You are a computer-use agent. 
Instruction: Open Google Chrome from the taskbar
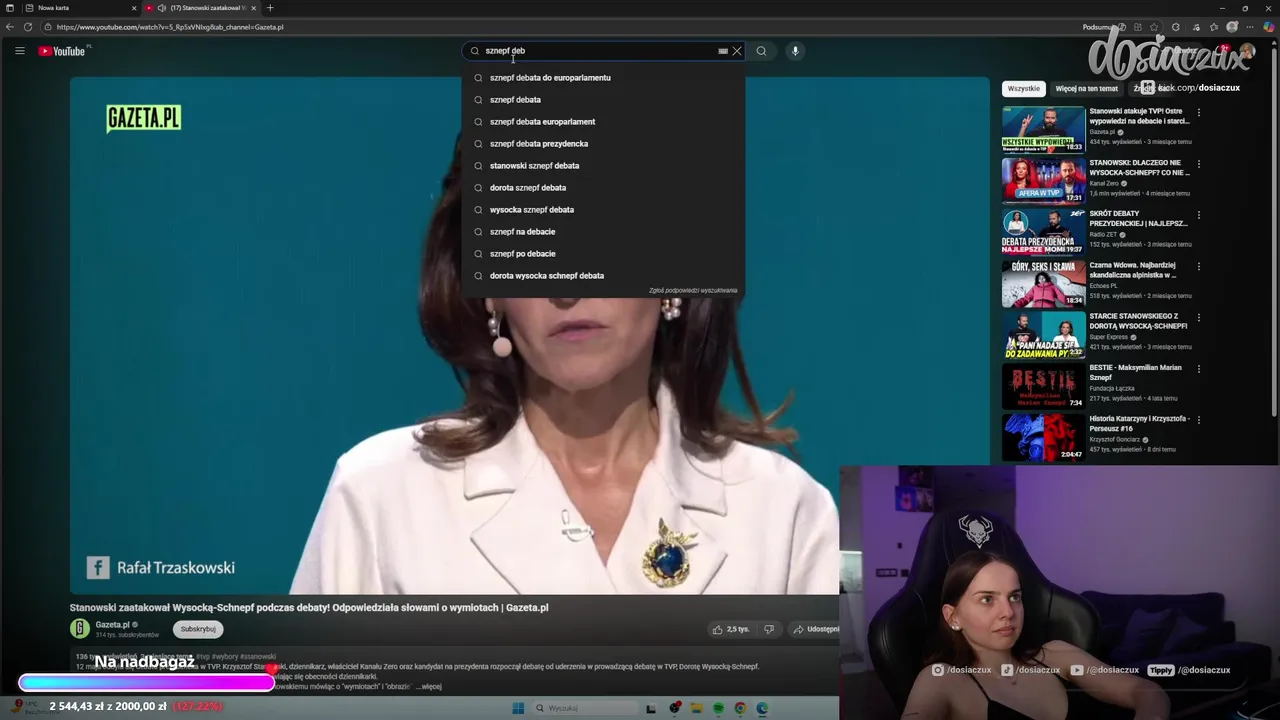pos(740,709)
